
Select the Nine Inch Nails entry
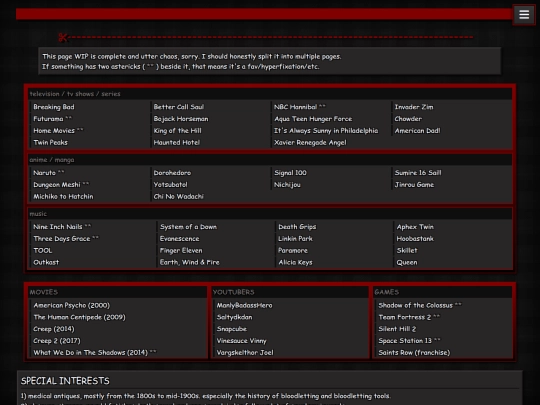[x=62, y=227]
